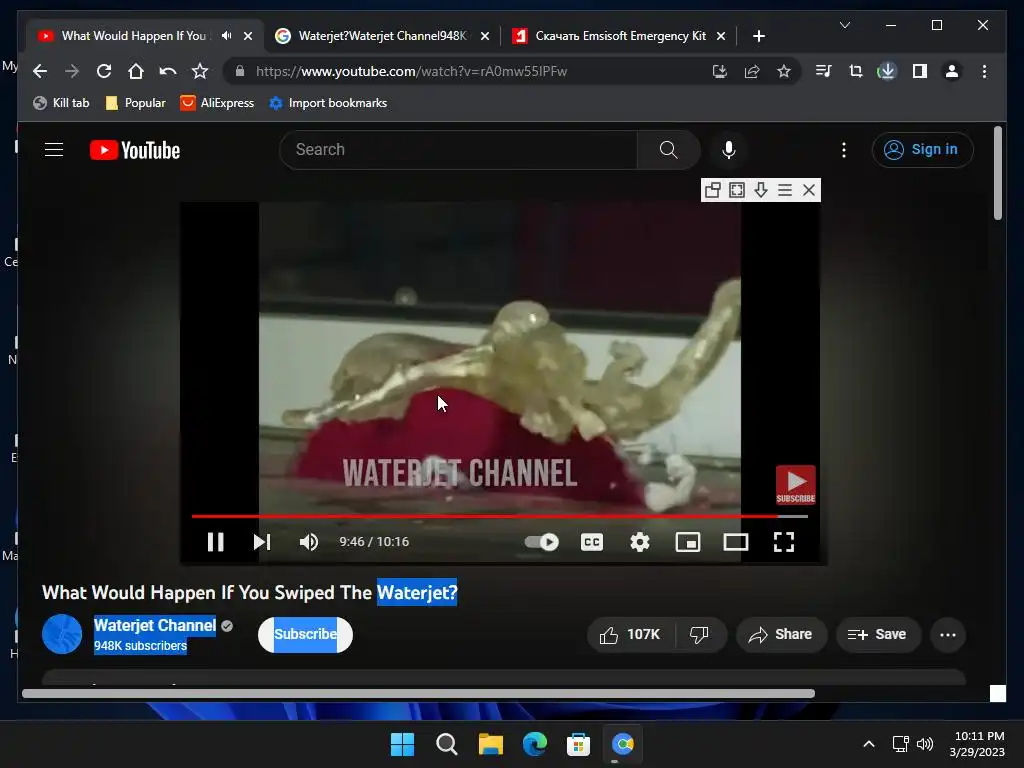Screen dimensions: 1024x768
Task: Open File Explorer from taskbar
Action: [490, 744]
